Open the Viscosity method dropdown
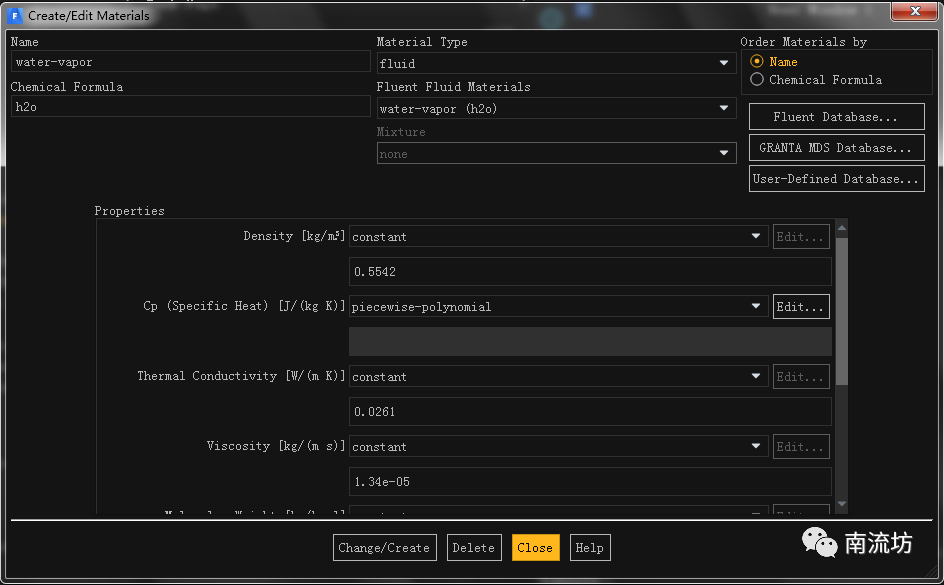Image resolution: width=944 pixels, height=585 pixels. point(558,447)
